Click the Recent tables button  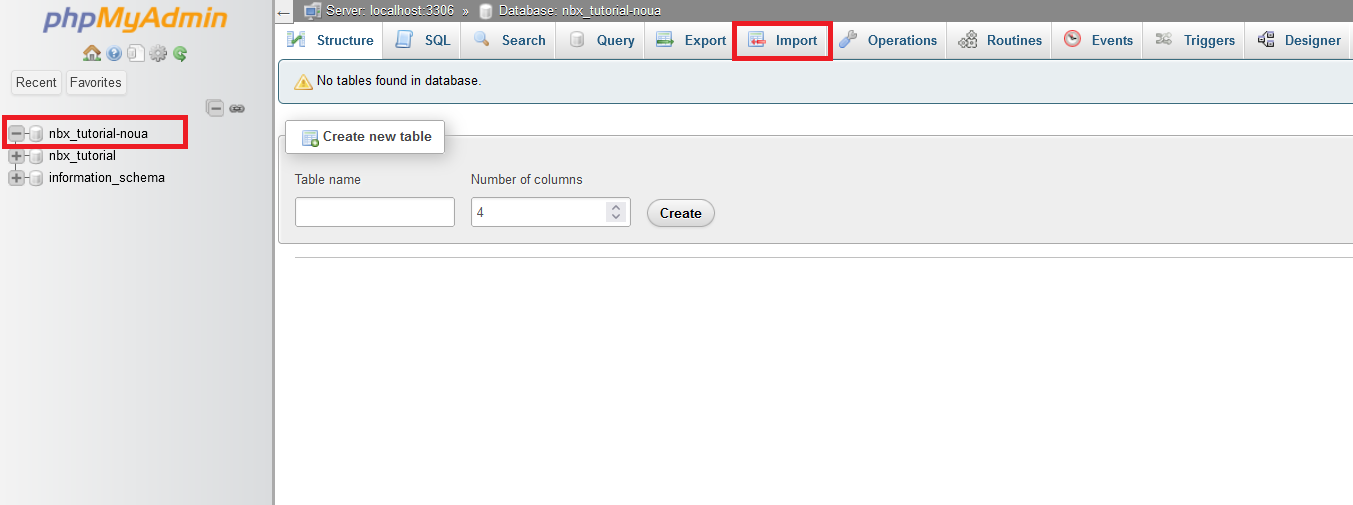36,83
